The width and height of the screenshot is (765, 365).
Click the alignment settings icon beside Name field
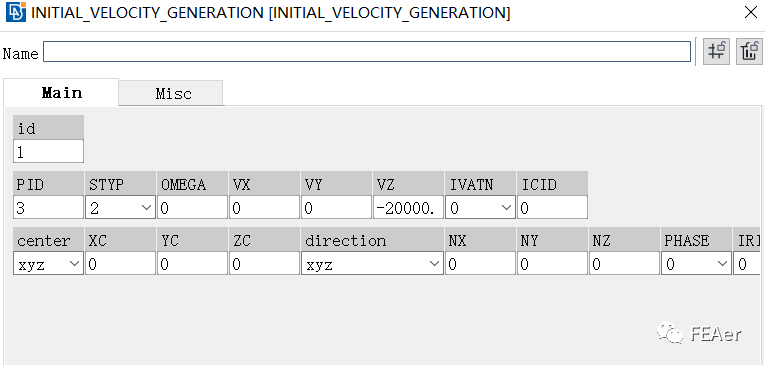716,51
